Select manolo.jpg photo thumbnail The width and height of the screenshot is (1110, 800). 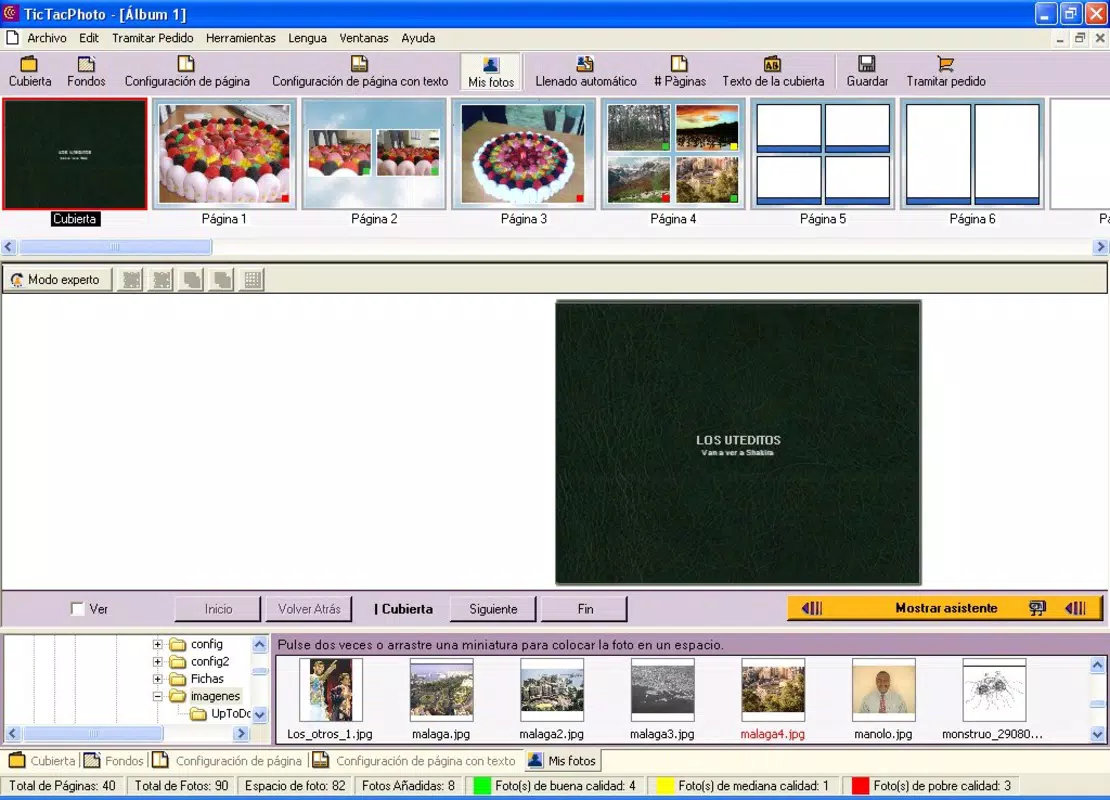pyautogui.click(x=883, y=690)
